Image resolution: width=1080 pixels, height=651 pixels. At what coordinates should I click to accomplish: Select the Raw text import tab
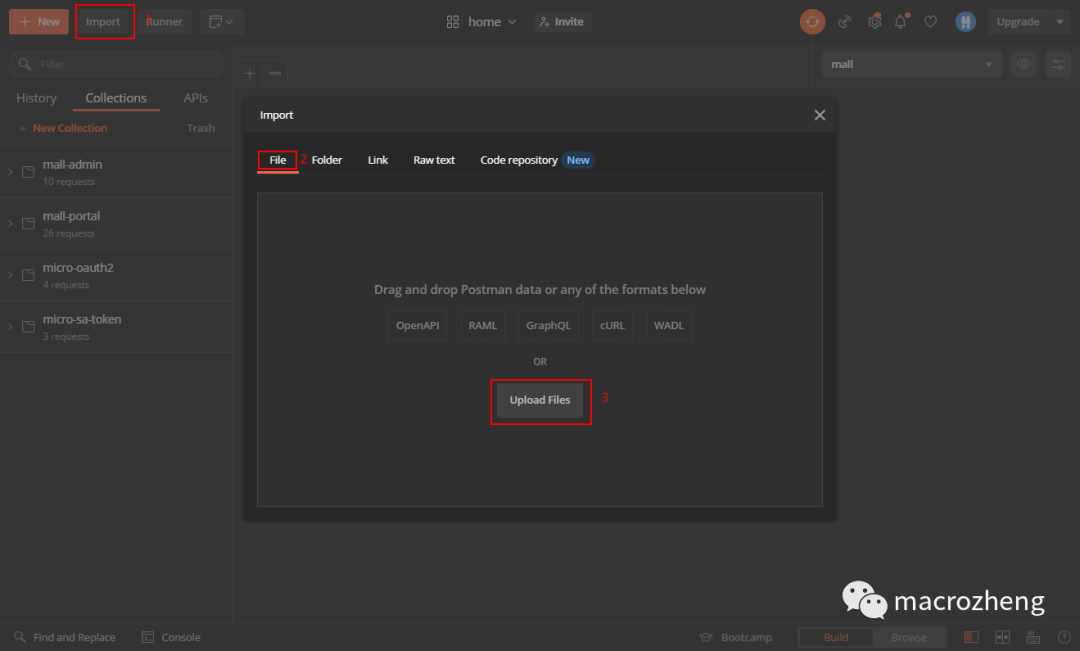point(434,160)
